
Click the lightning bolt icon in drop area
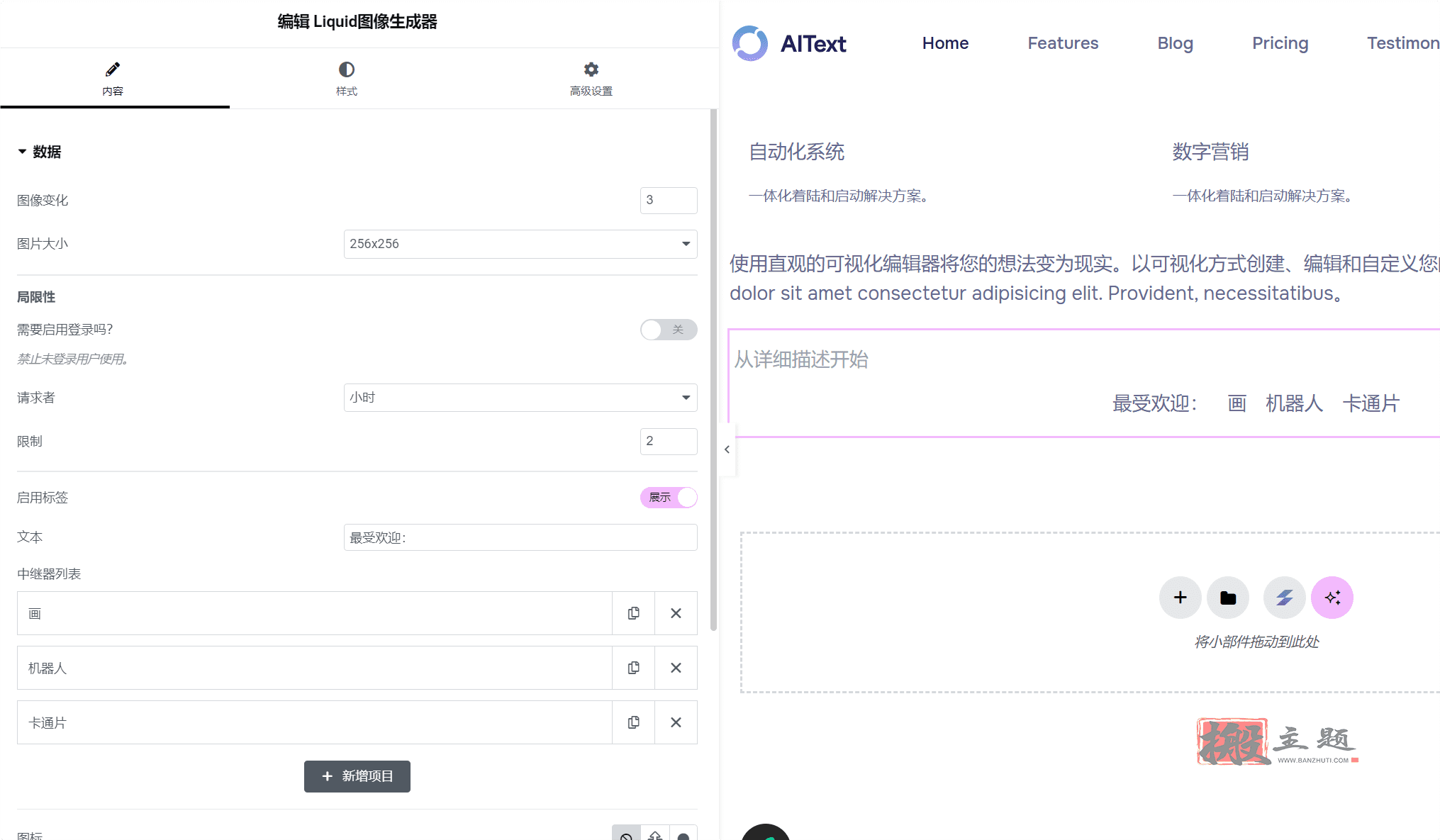click(1284, 598)
